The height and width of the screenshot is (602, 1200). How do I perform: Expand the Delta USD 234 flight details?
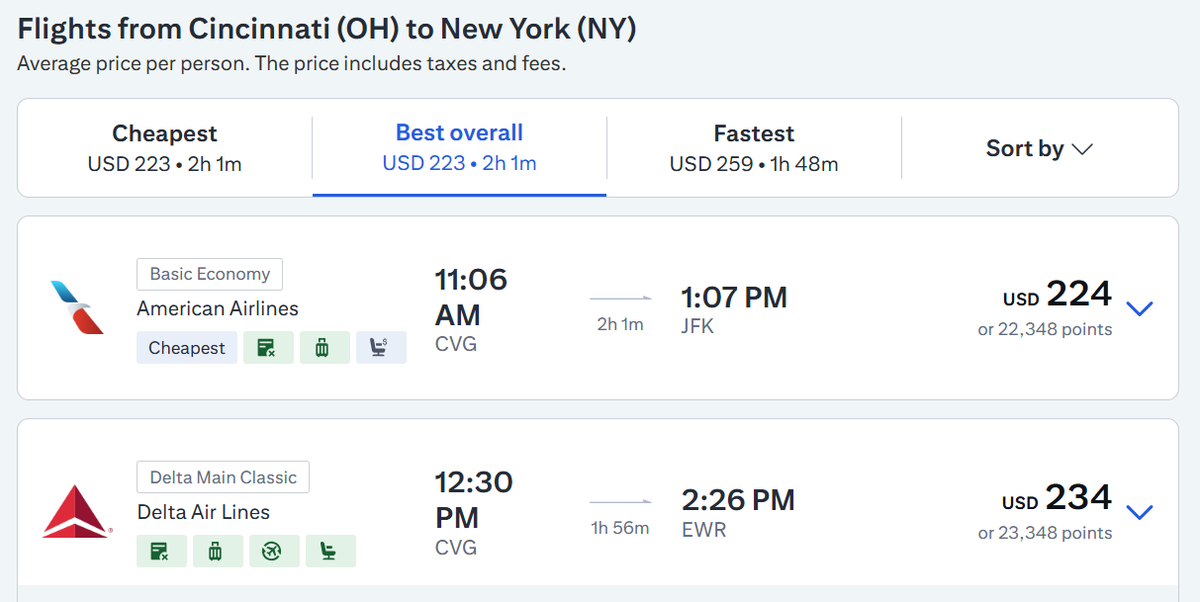[x=1139, y=512]
